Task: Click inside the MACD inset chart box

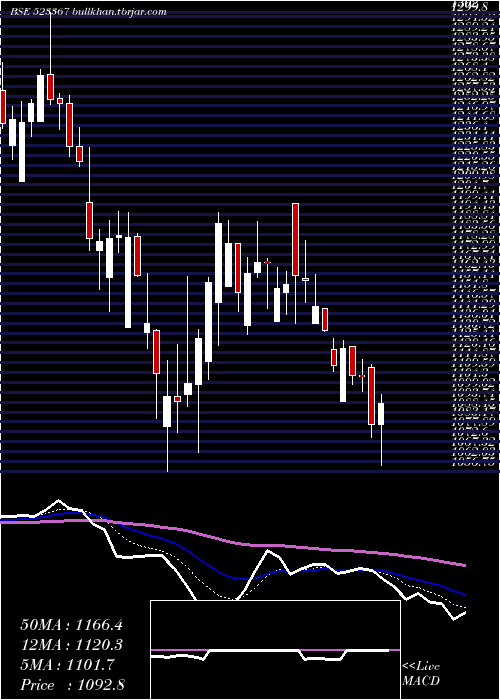Action: point(275,650)
